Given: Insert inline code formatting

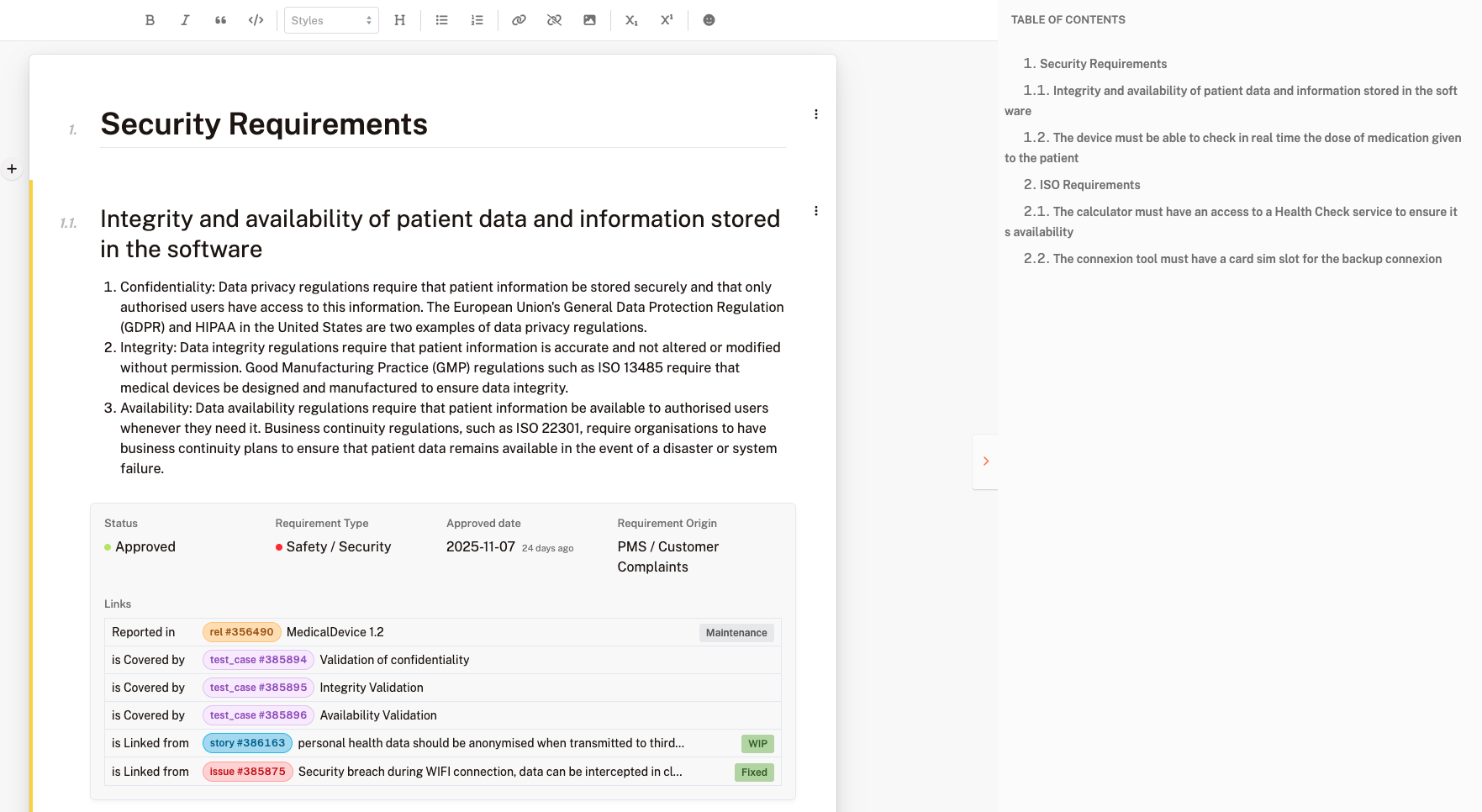Looking at the screenshot, I should tap(256, 20).
